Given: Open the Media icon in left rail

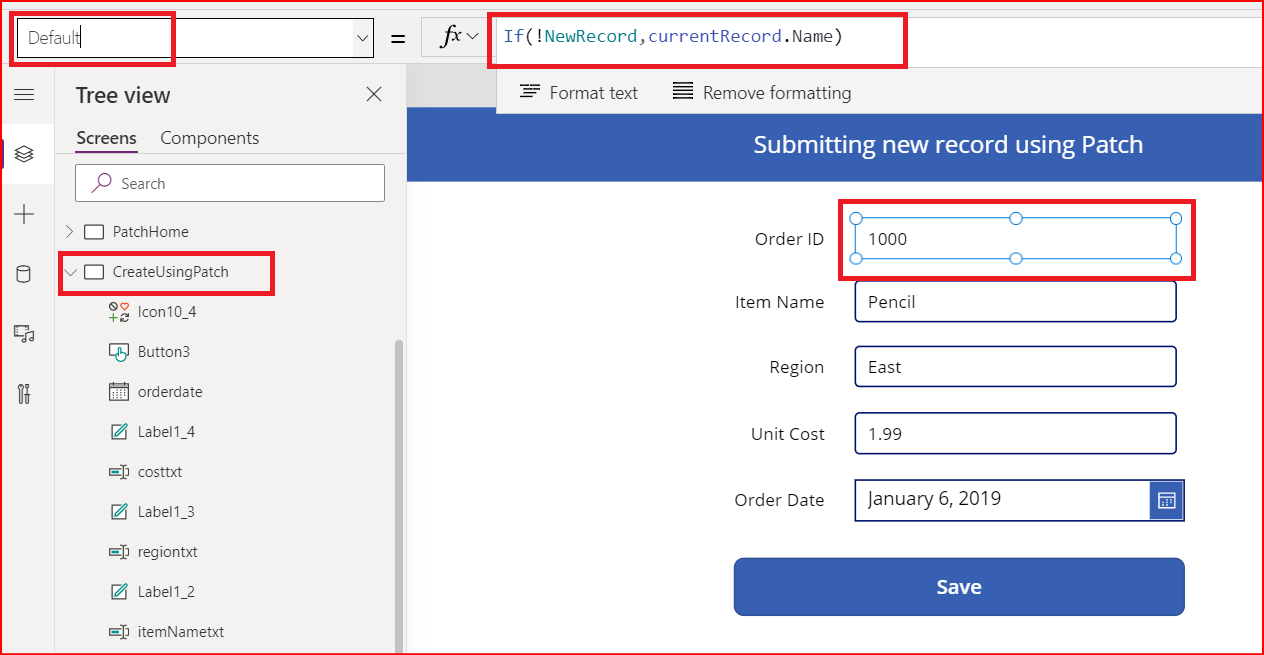Looking at the screenshot, I should [x=24, y=334].
